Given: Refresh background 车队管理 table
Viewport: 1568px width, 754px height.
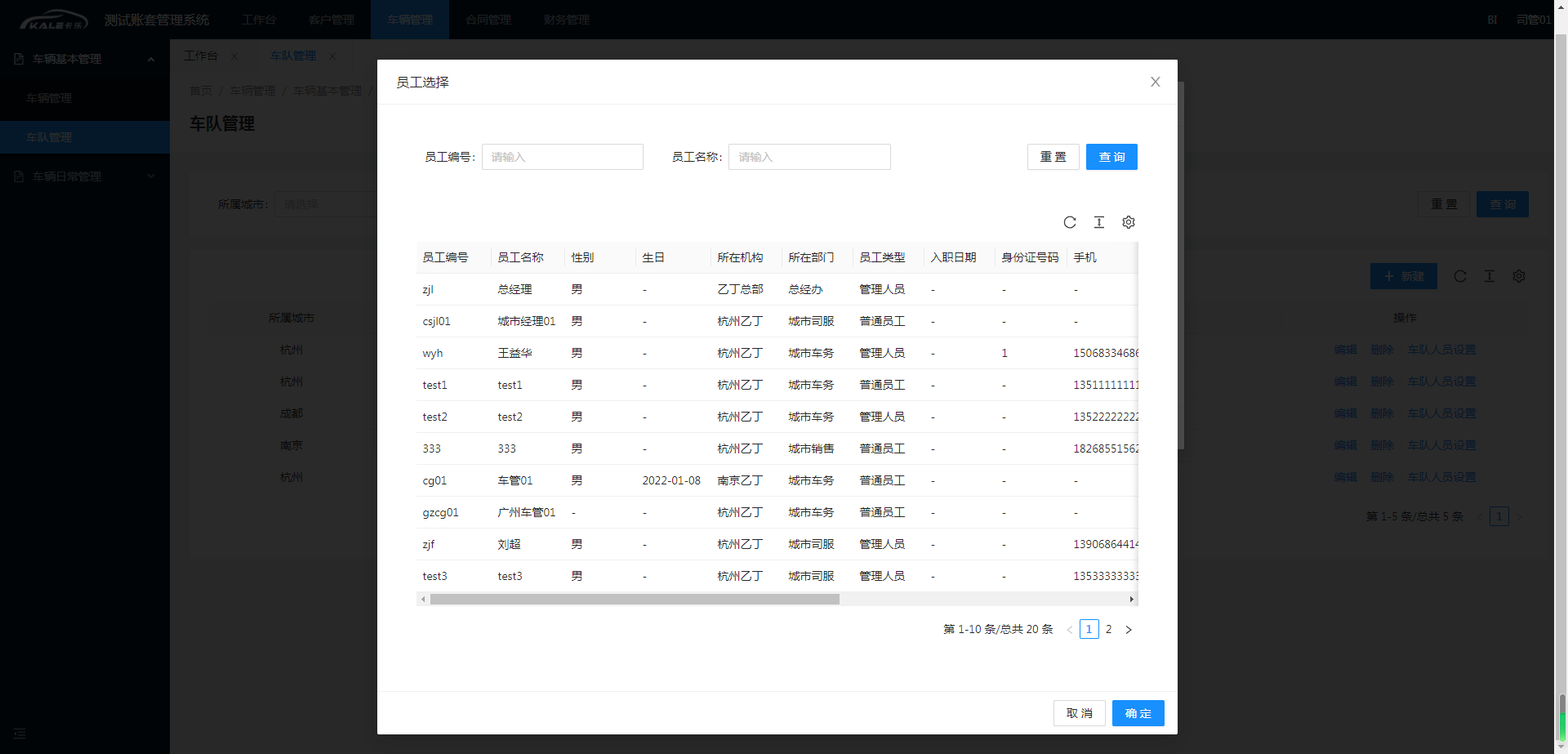Looking at the screenshot, I should point(1460,276).
